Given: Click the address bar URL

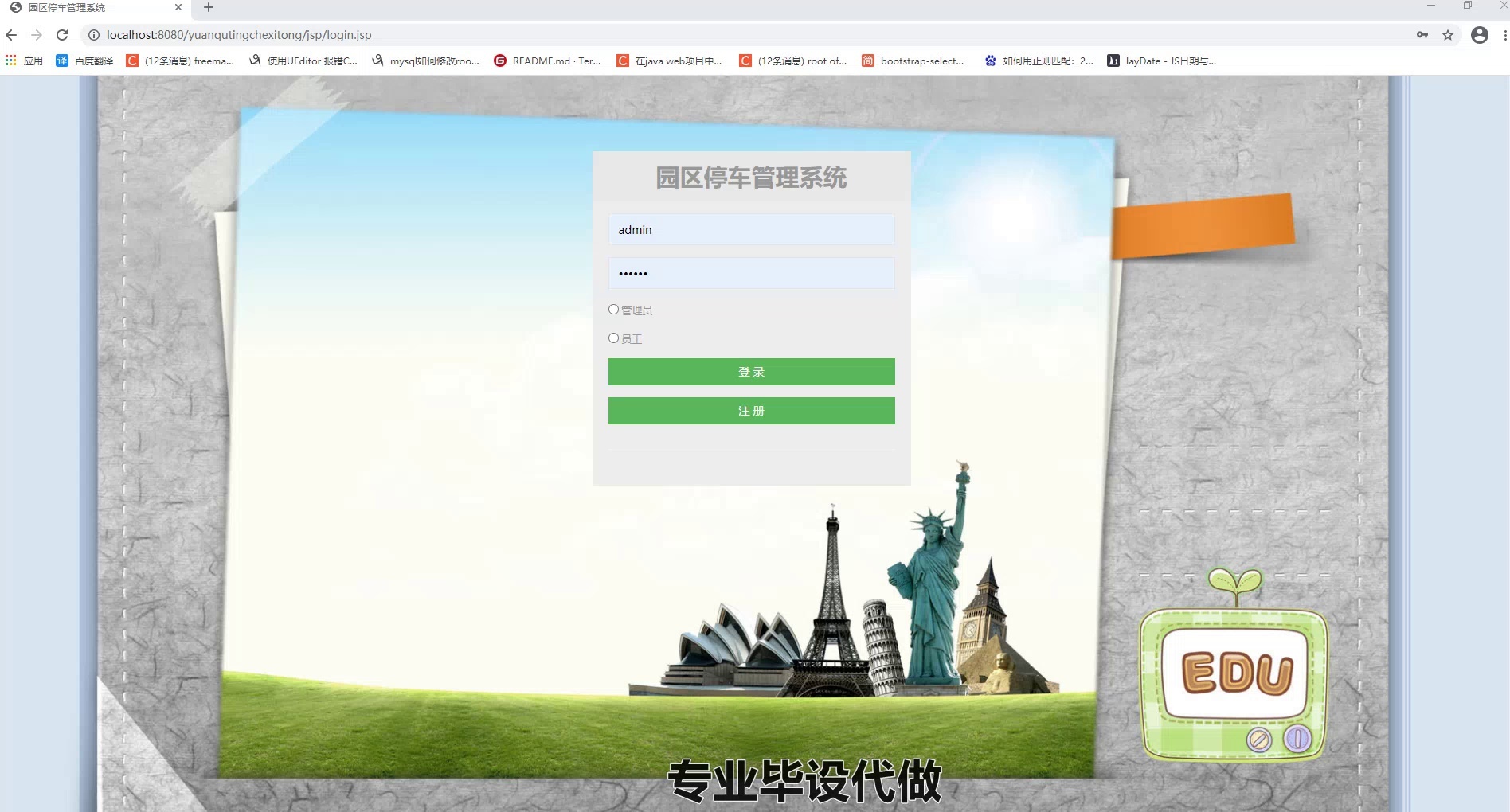Looking at the screenshot, I should (239, 35).
